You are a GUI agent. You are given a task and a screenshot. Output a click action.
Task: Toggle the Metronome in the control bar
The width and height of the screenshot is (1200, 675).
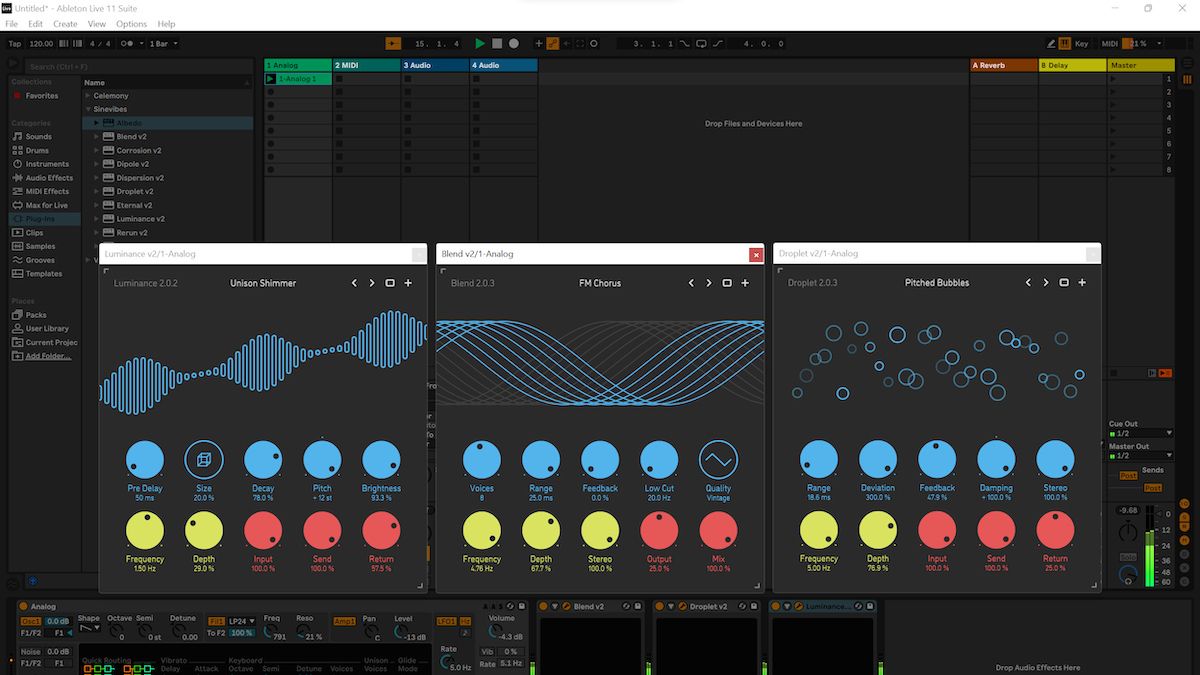point(127,44)
